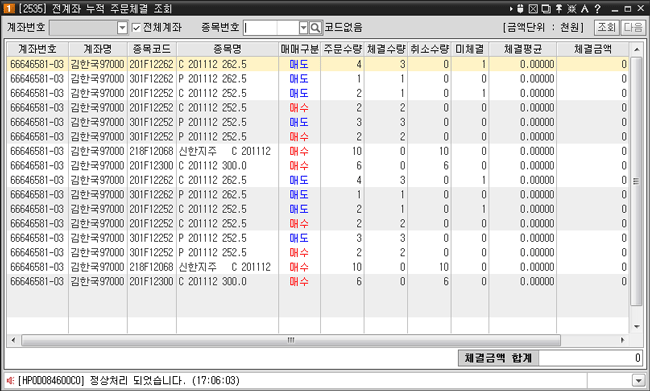650x391 pixels.
Task: Expand the 계좌번호 dropdown list
Action: point(122,28)
